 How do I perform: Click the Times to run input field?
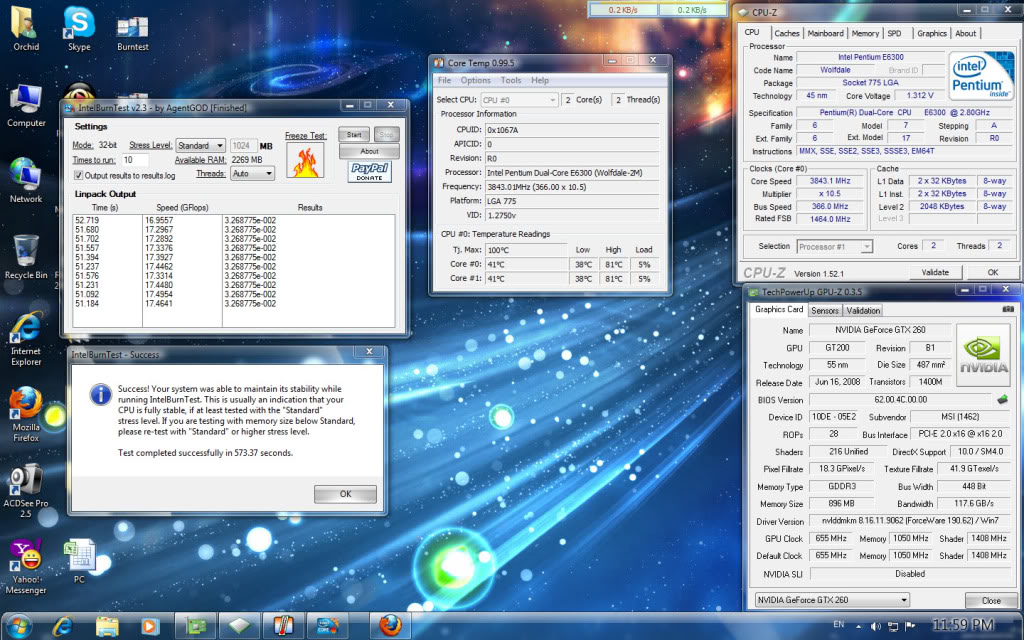pyautogui.click(x=135, y=159)
